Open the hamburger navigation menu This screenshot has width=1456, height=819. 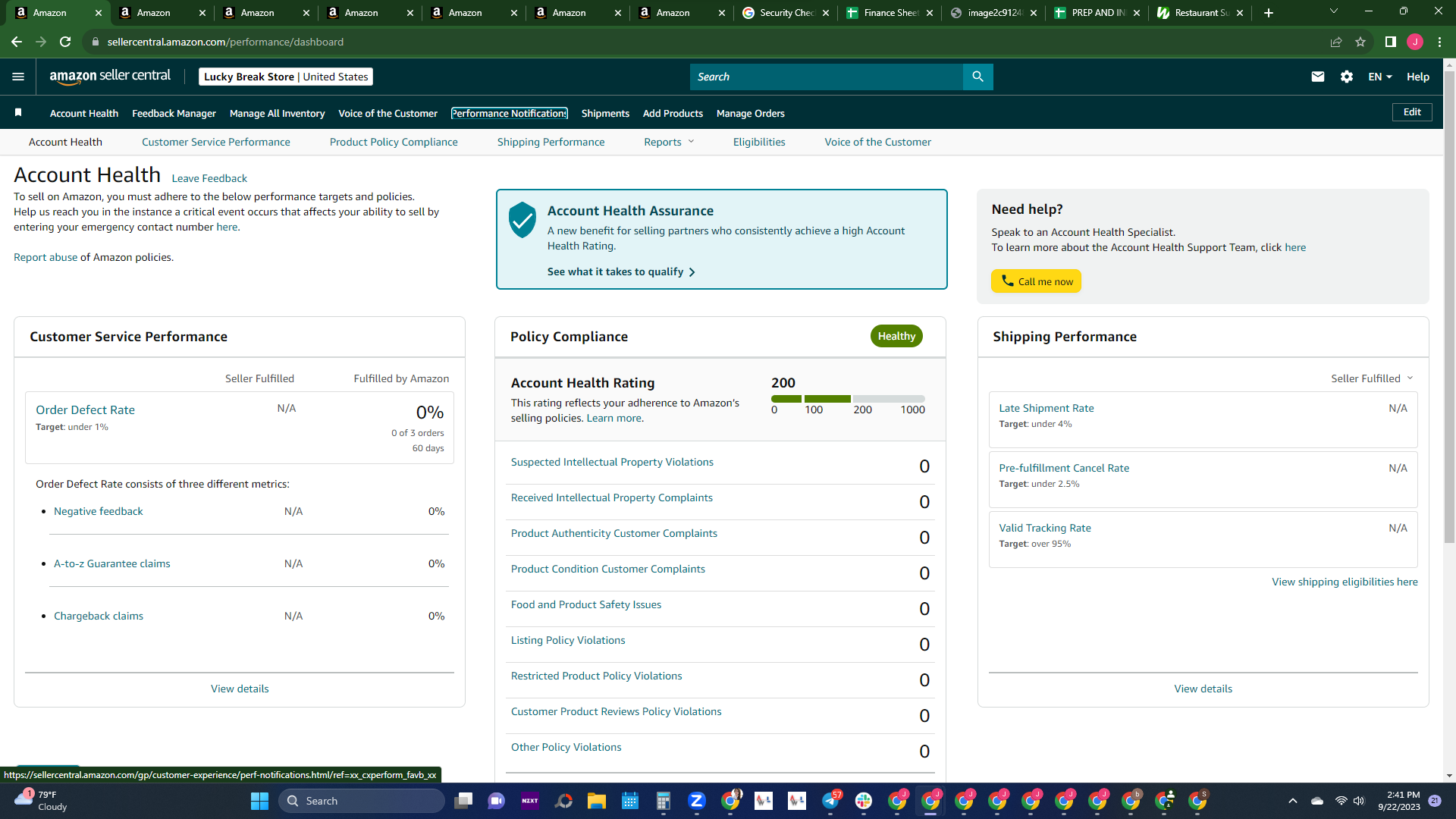(18, 77)
